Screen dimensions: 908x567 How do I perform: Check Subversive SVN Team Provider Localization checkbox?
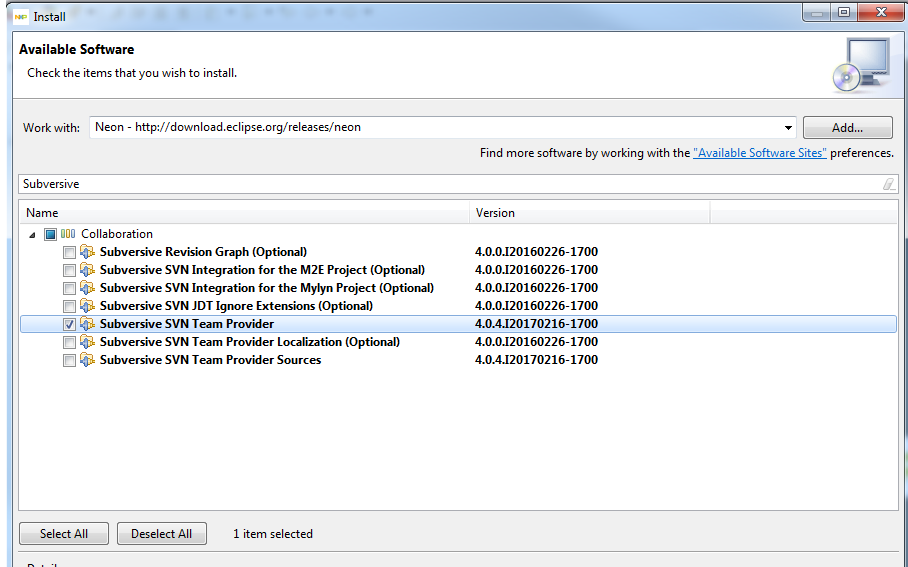point(69,342)
